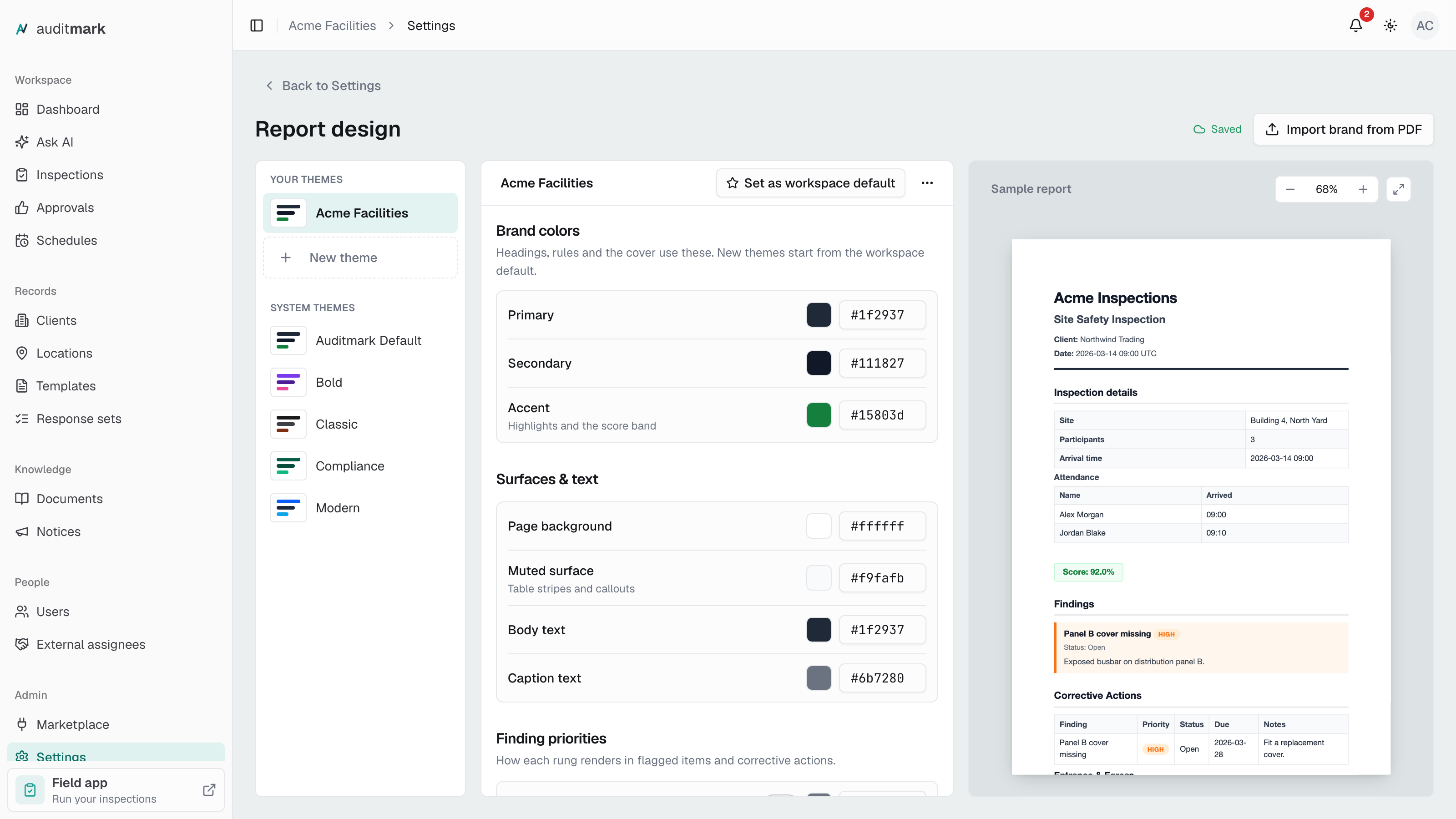
Task: Choose the Compliance system theme
Action: point(360,466)
